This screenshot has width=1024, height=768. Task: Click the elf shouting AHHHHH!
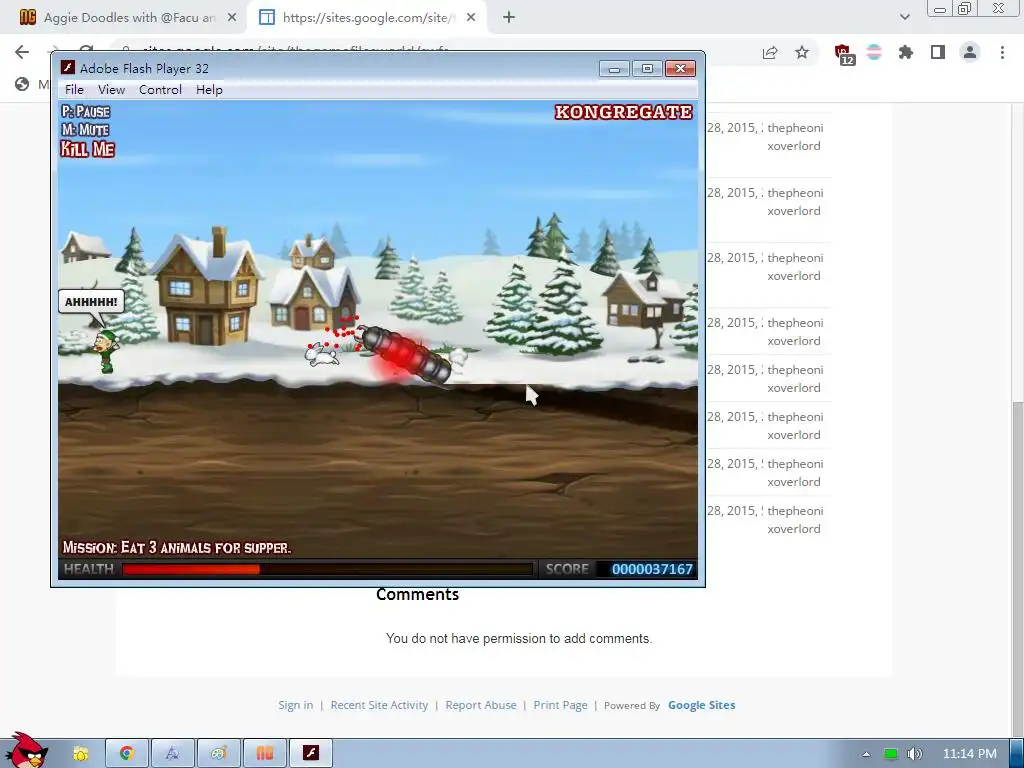(x=106, y=351)
